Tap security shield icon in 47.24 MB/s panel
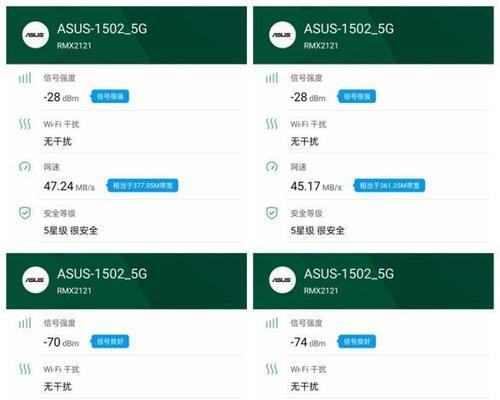500x400 pixels. click(x=25, y=213)
